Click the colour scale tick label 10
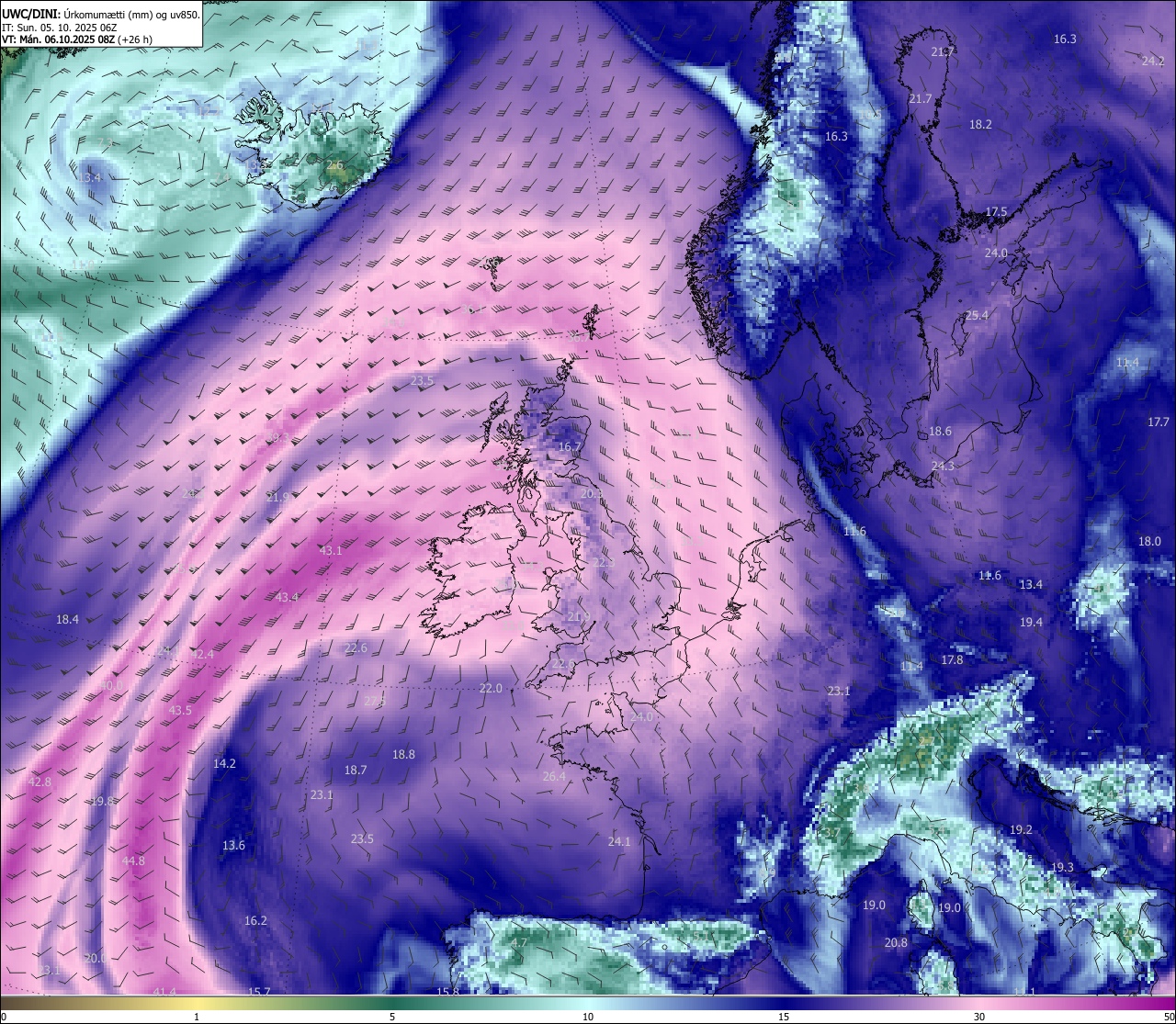Screen dimensions: 1176x1024 tap(588, 1017)
